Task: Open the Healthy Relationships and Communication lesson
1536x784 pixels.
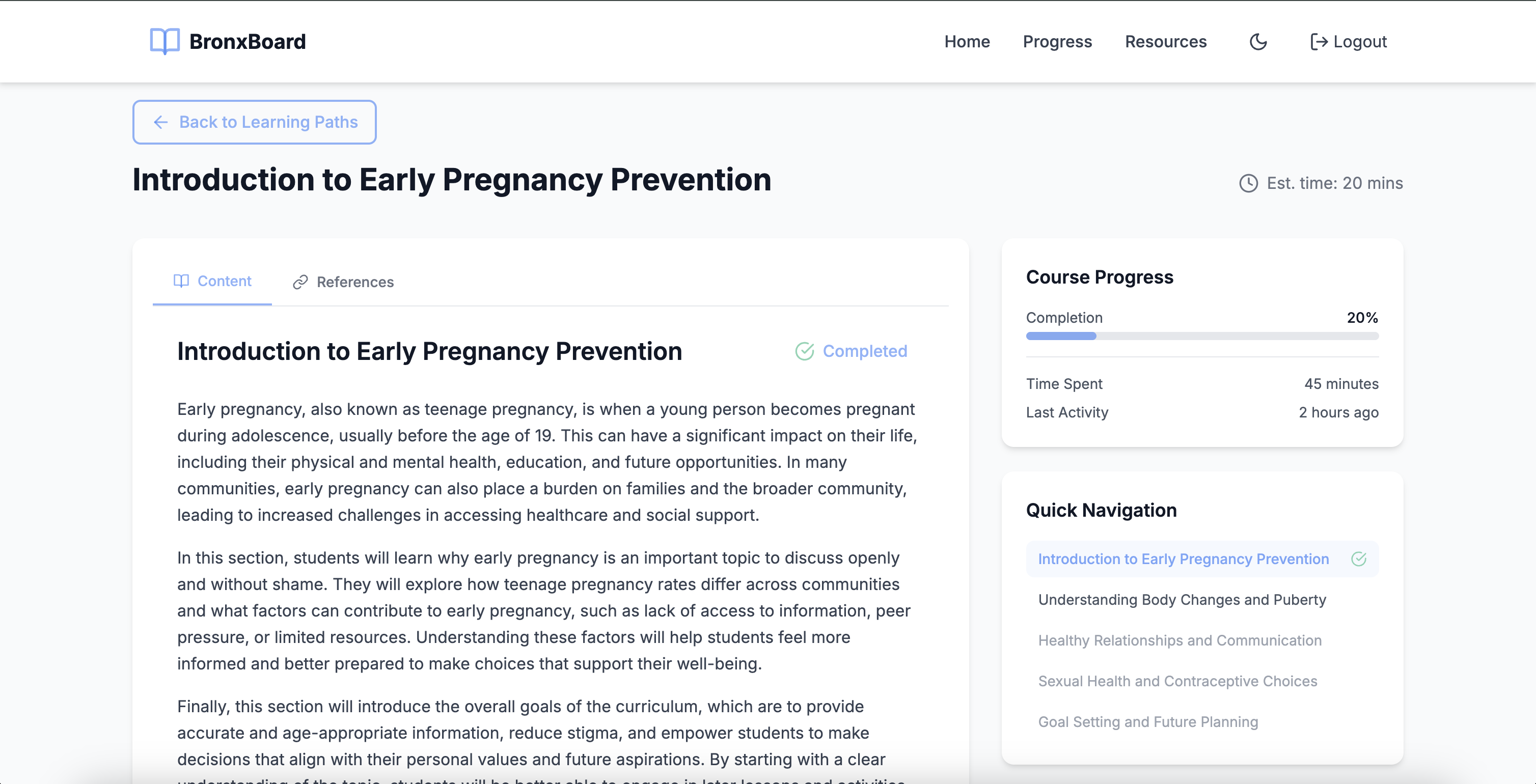Action: pos(1180,640)
